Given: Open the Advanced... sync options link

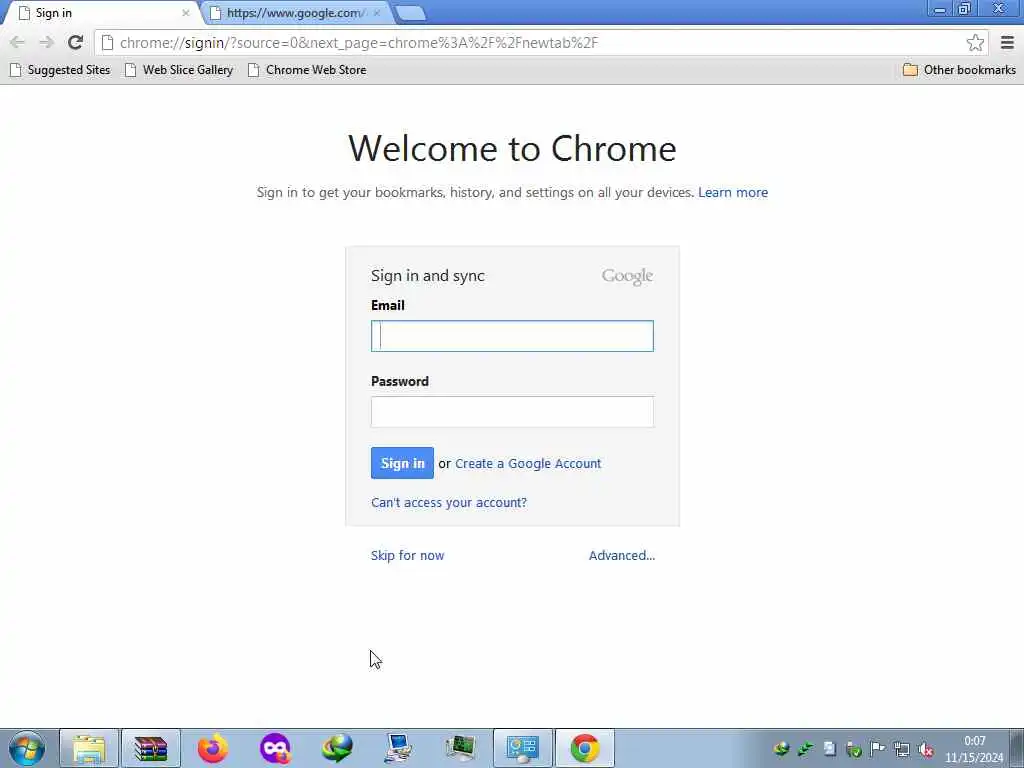Looking at the screenshot, I should point(622,555).
